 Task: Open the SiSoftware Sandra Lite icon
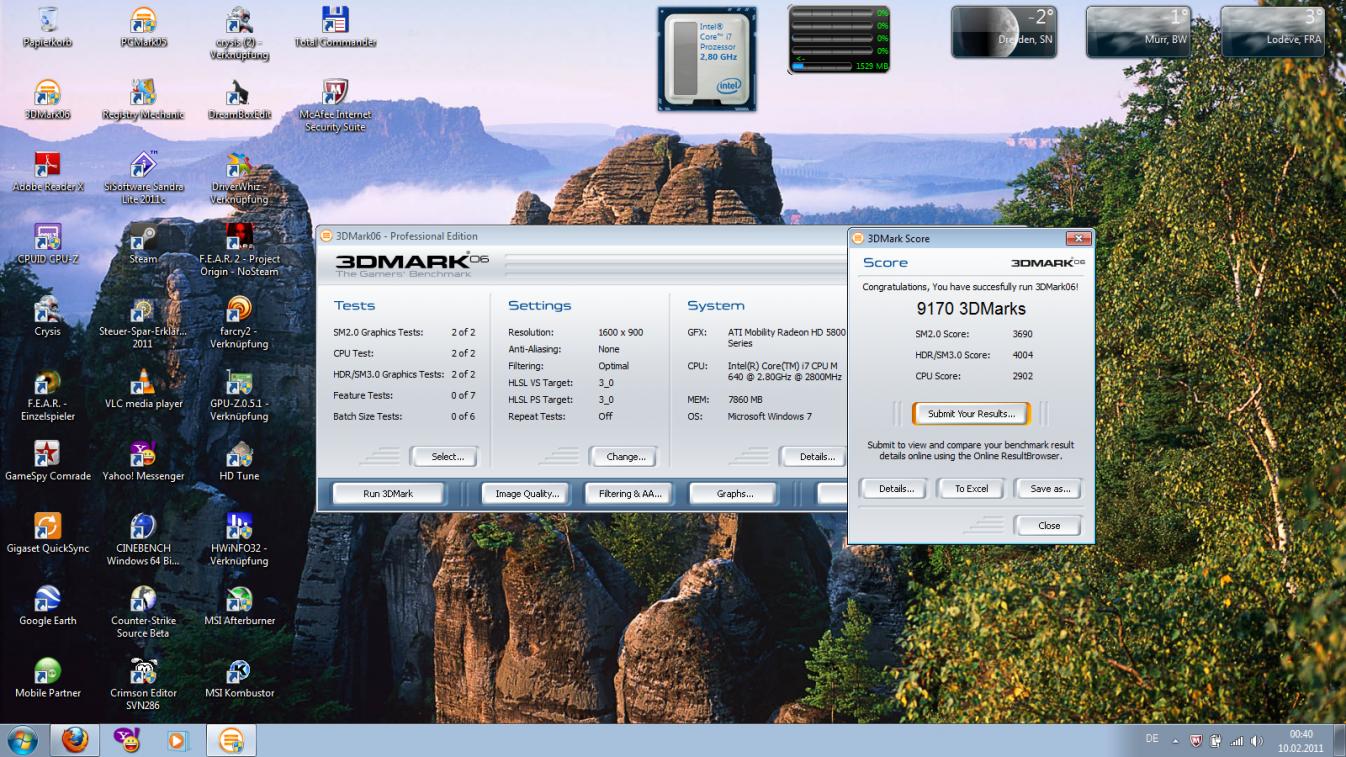[143, 177]
